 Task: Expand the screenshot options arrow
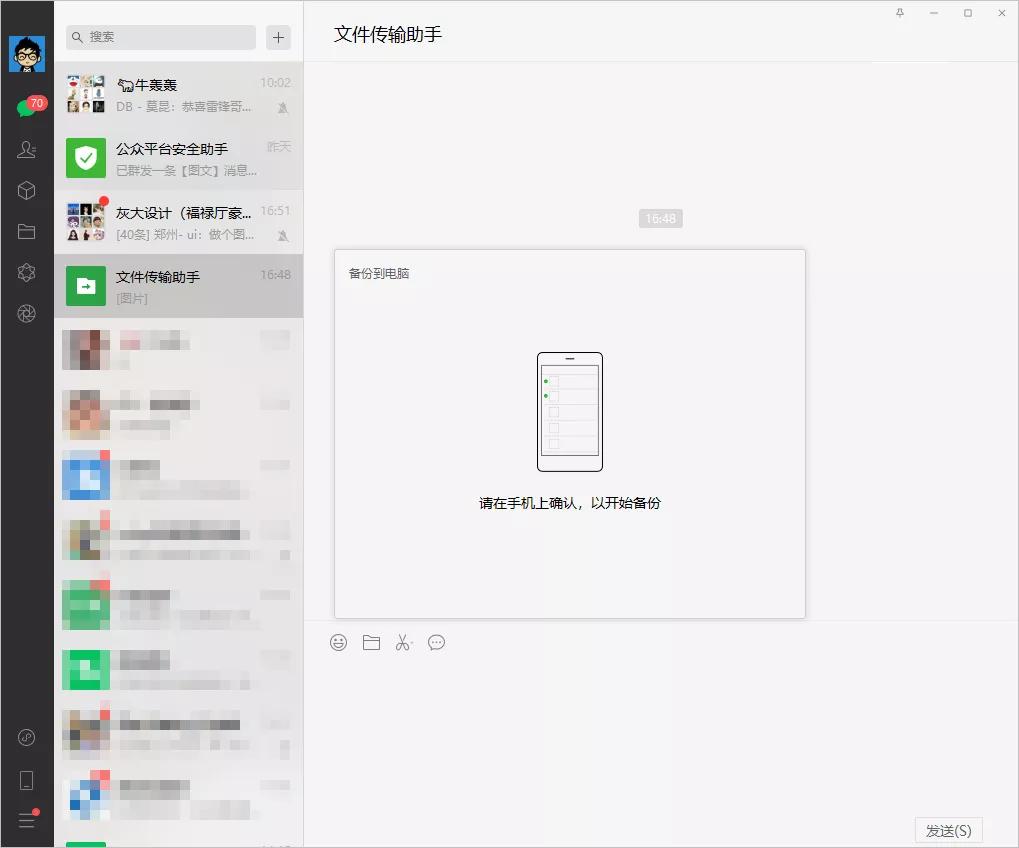pos(412,642)
